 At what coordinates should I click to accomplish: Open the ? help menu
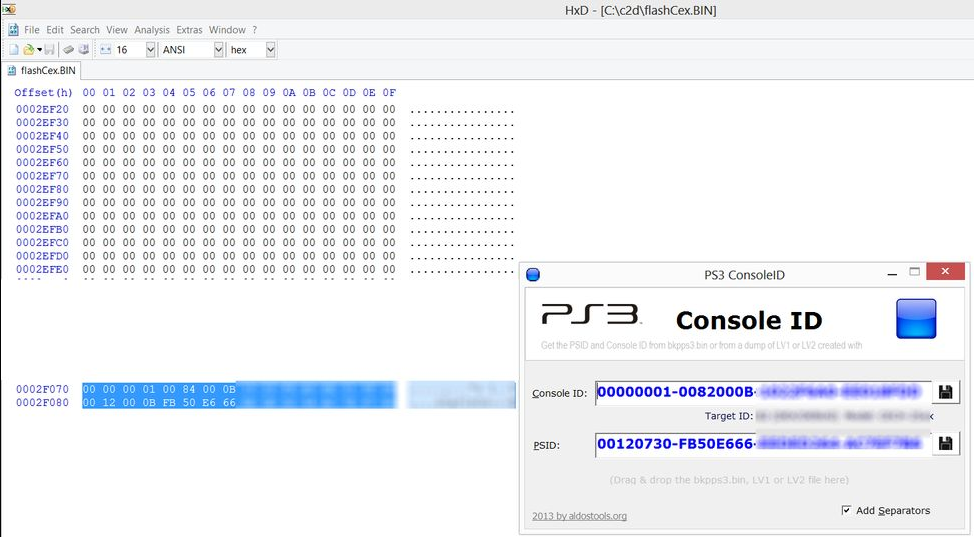(254, 30)
